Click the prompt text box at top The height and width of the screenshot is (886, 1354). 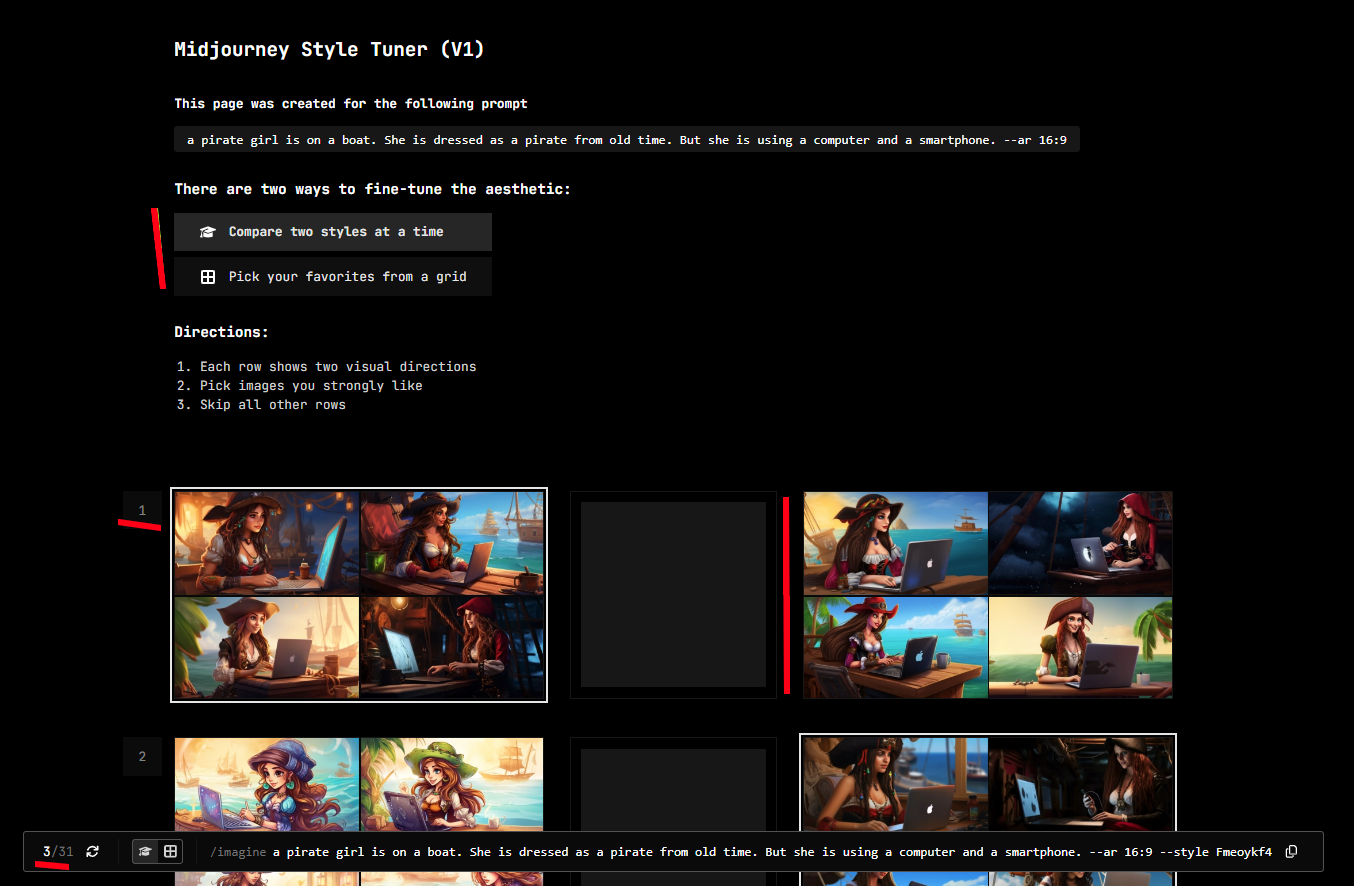[627, 140]
